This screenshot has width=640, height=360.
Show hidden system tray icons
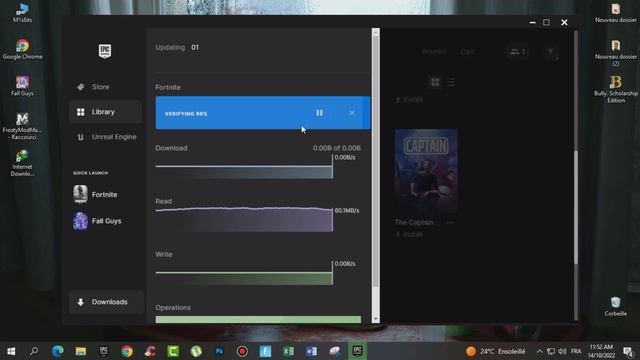click(x=540, y=351)
